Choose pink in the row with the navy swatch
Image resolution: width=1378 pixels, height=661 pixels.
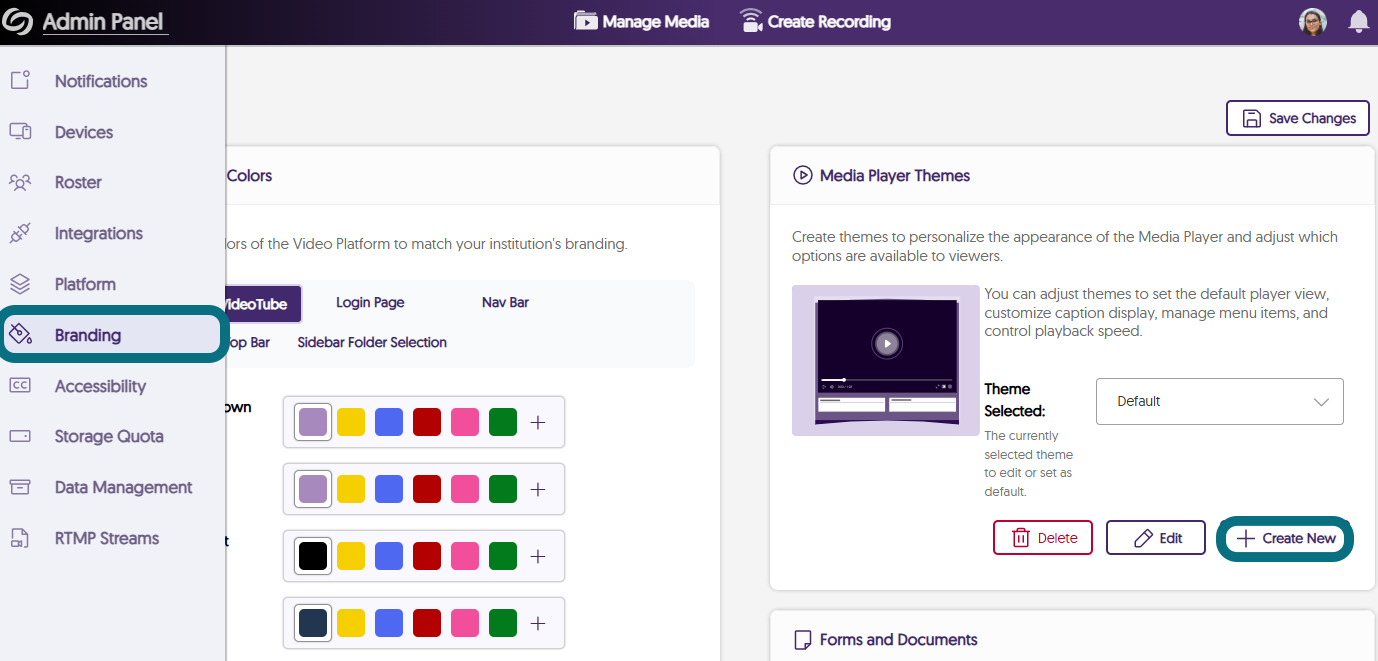tap(465, 623)
